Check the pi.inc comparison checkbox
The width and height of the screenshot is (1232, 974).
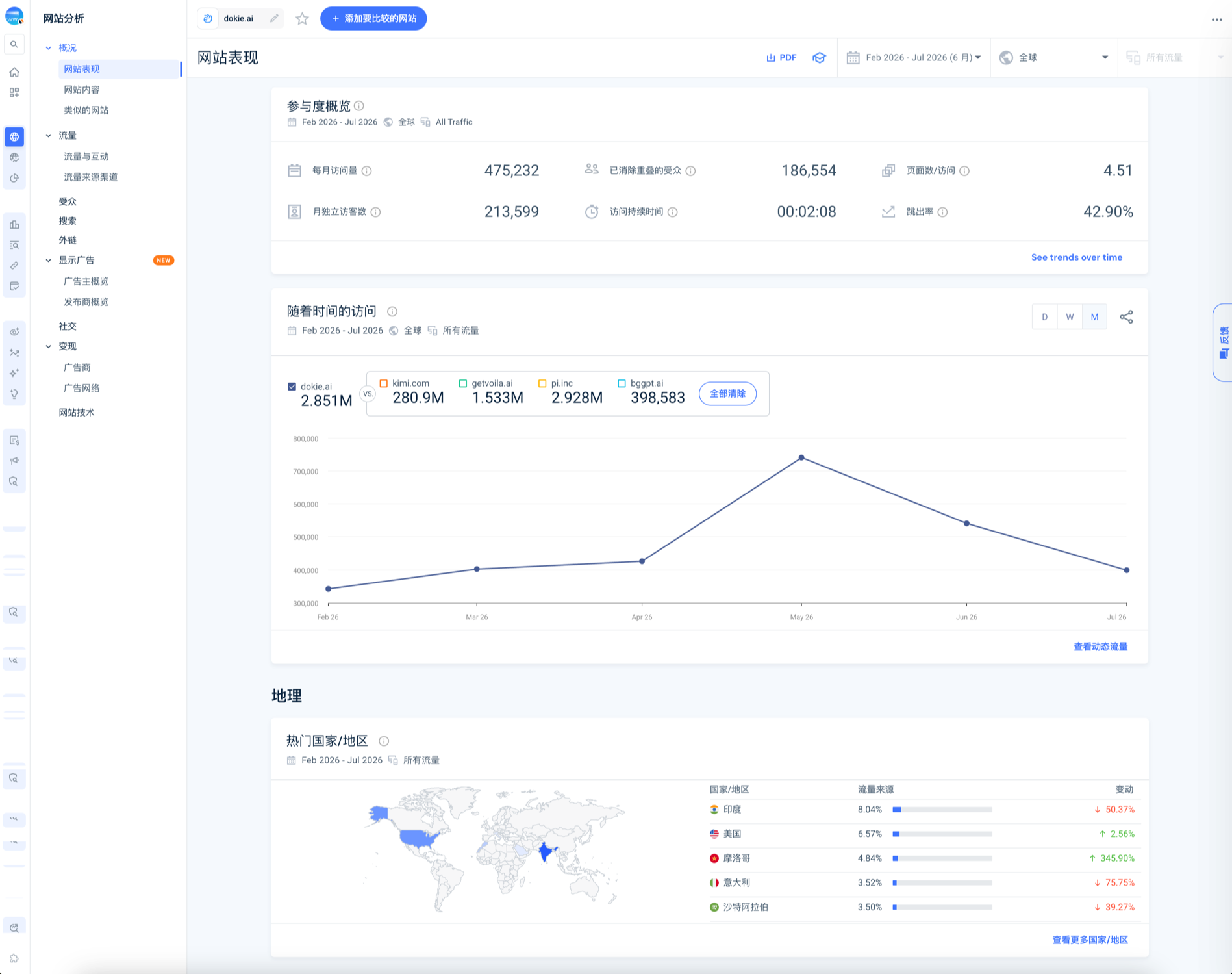pyautogui.click(x=542, y=383)
